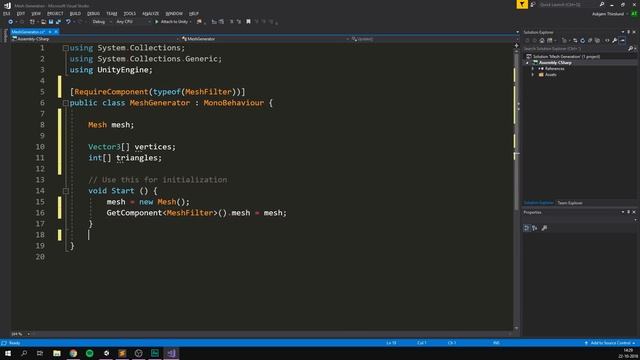Click the Categorized icon in Properties panel

(527, 228)
